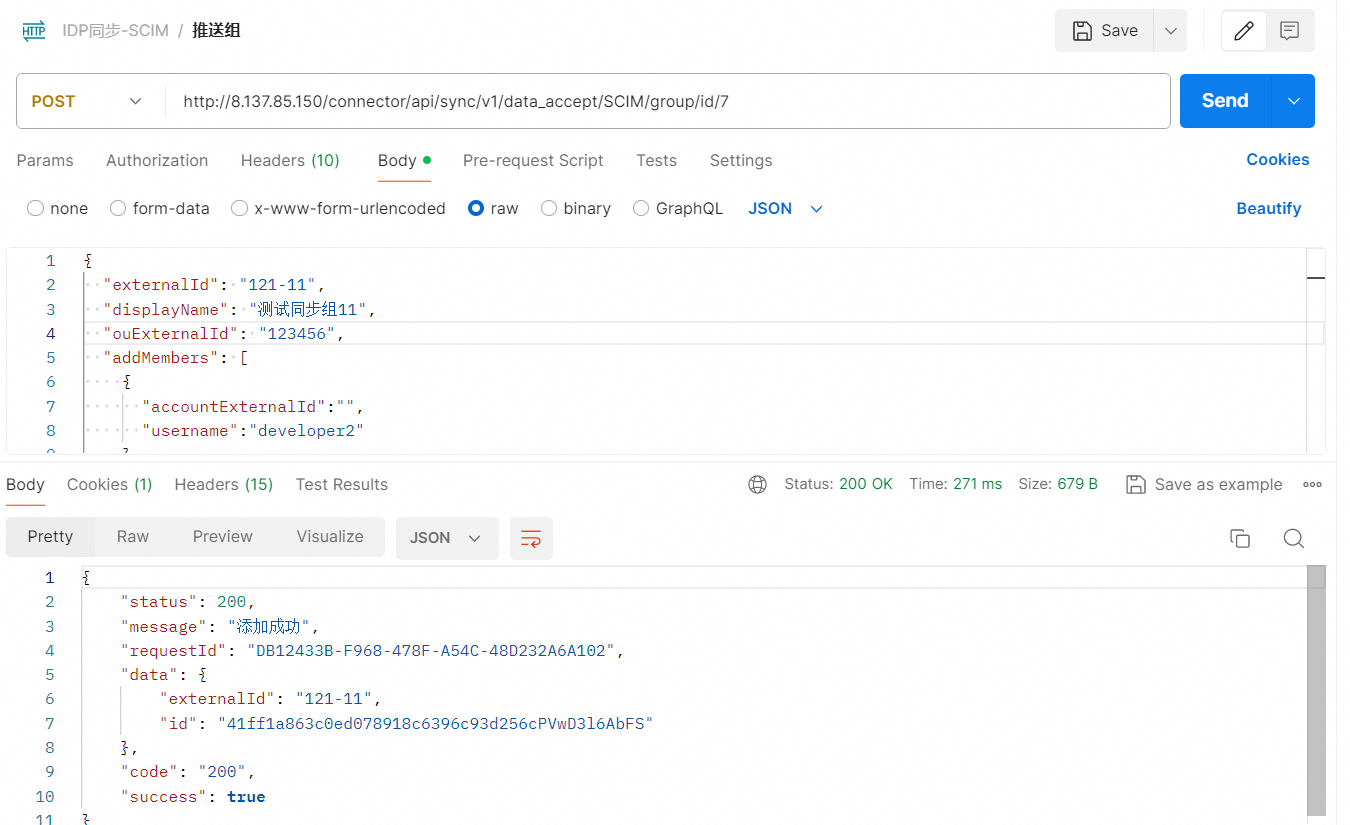Search the response with magnifier icon
Viewport: 1350px width, 825px height.
[1294, 538]
